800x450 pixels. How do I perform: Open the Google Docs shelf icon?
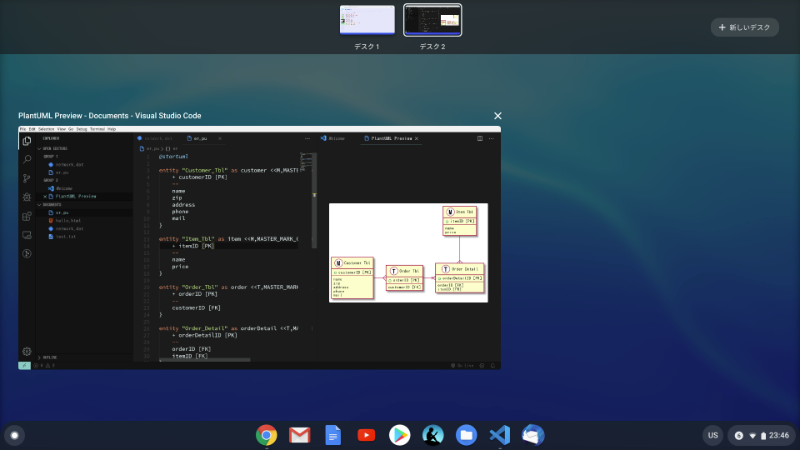click(x=333, y=435)
